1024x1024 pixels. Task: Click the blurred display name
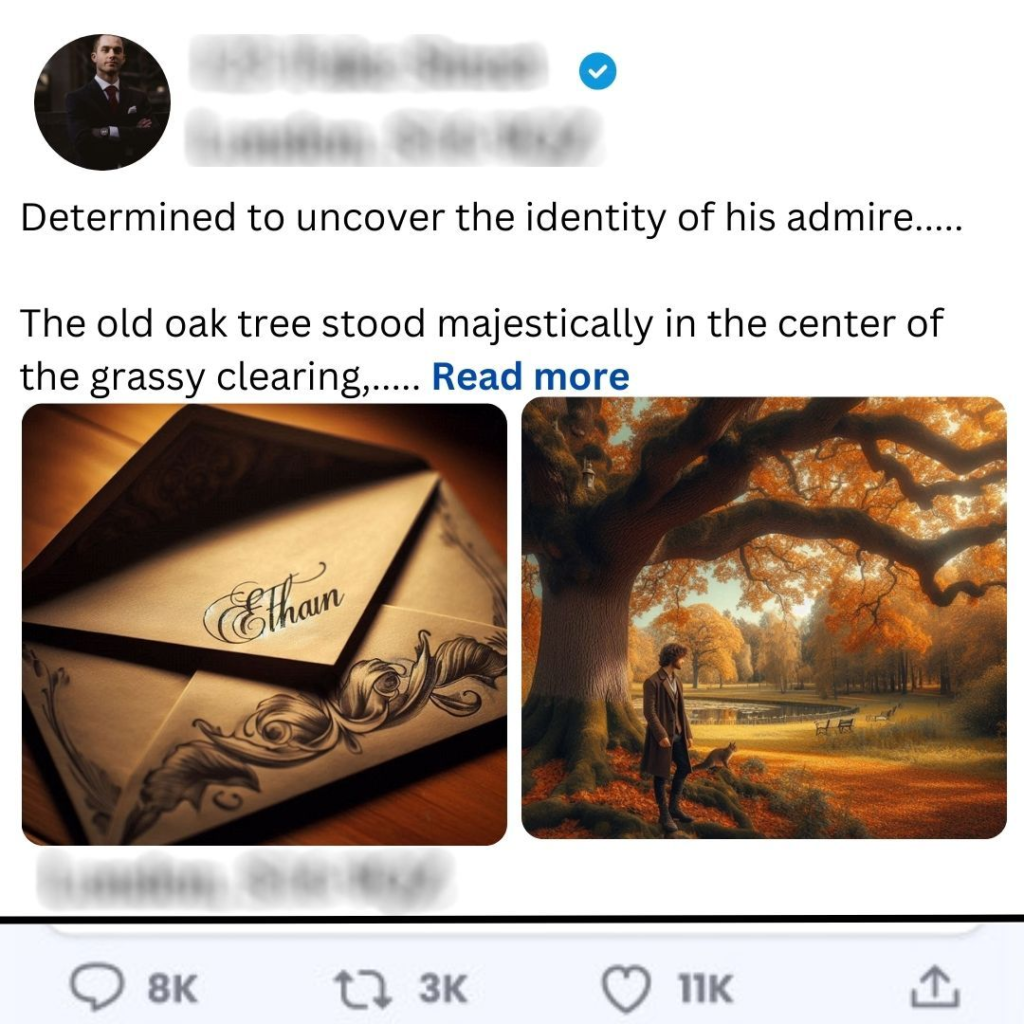pyautogui.click(x=369, y=65)
